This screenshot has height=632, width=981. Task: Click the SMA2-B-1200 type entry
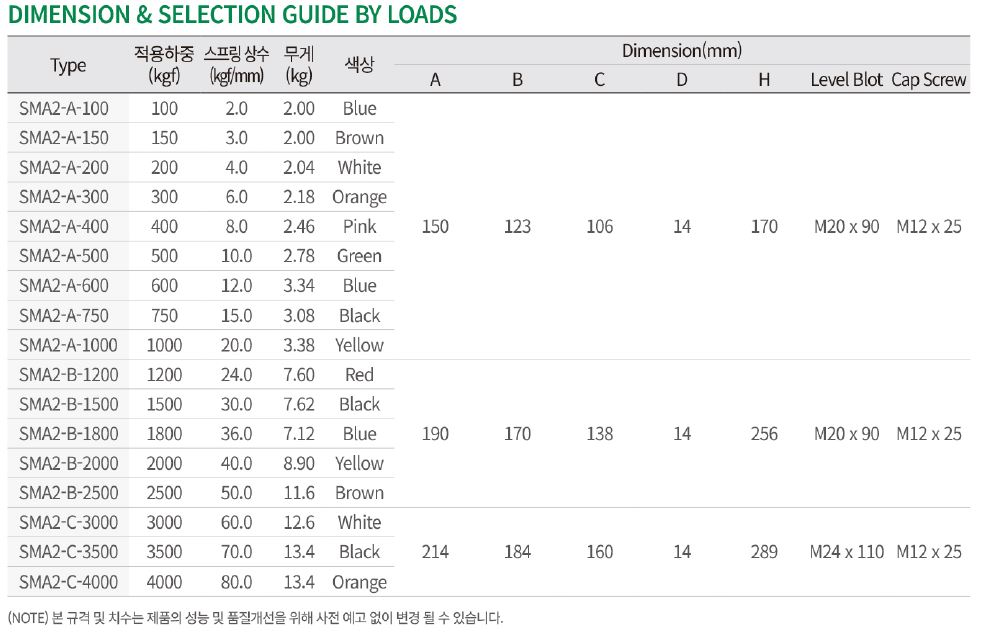click(69, 375)
